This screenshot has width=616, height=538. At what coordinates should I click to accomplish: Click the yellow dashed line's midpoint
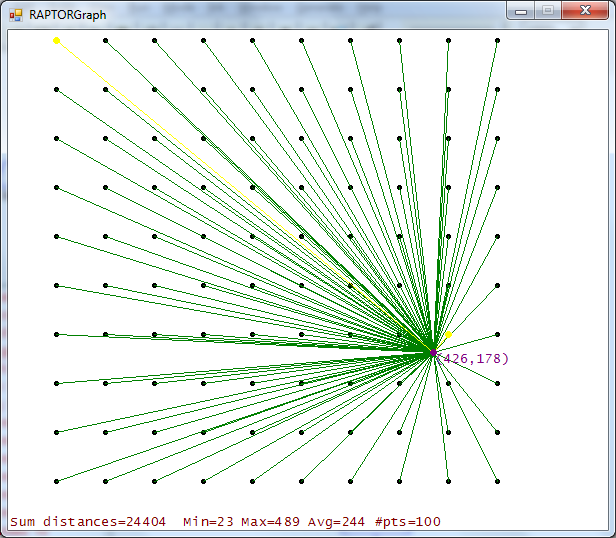pos(245,197)
